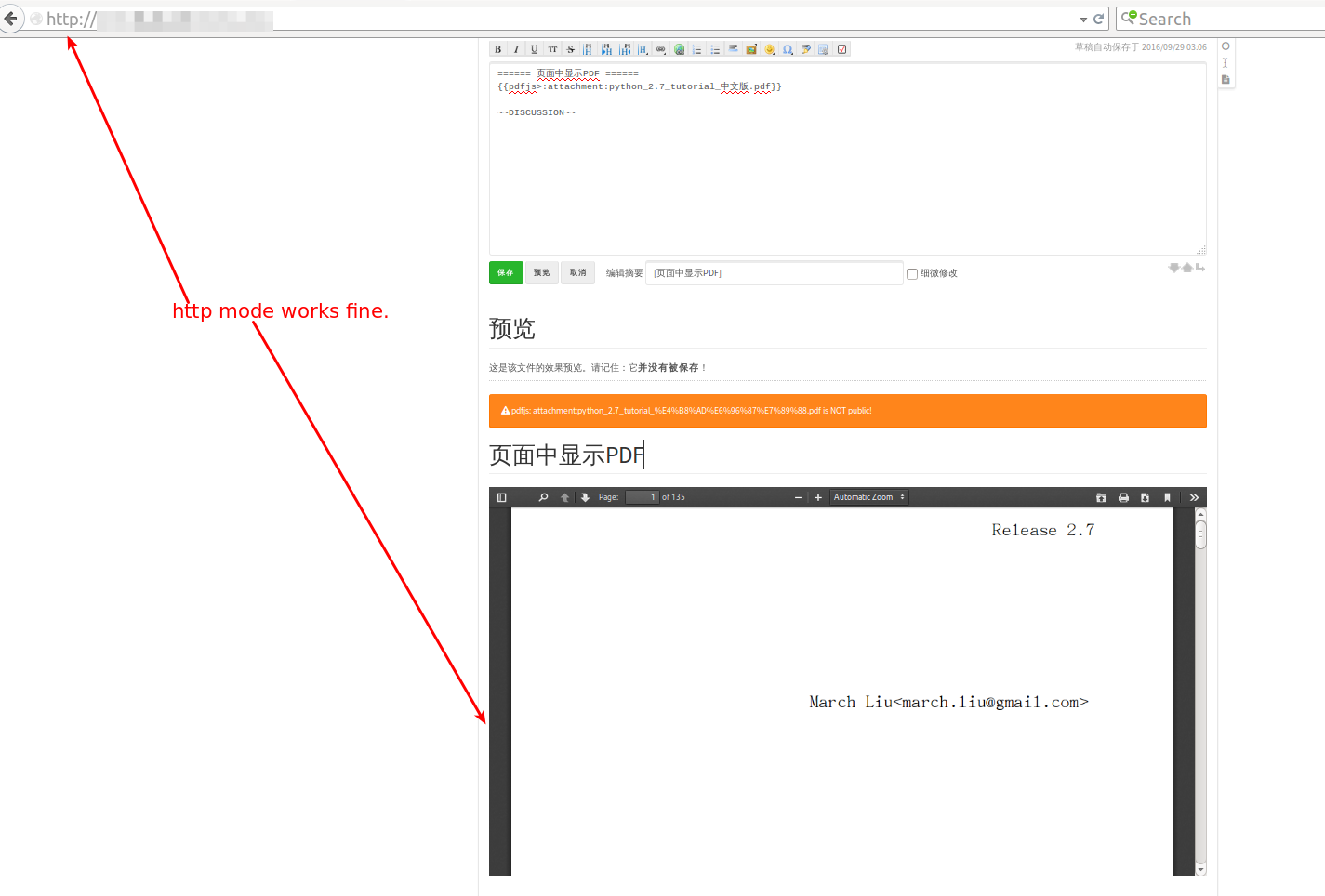Insert unordered bullet list item
The height and width of the screenshot is (896, 1325).
[x=715, y=49]
